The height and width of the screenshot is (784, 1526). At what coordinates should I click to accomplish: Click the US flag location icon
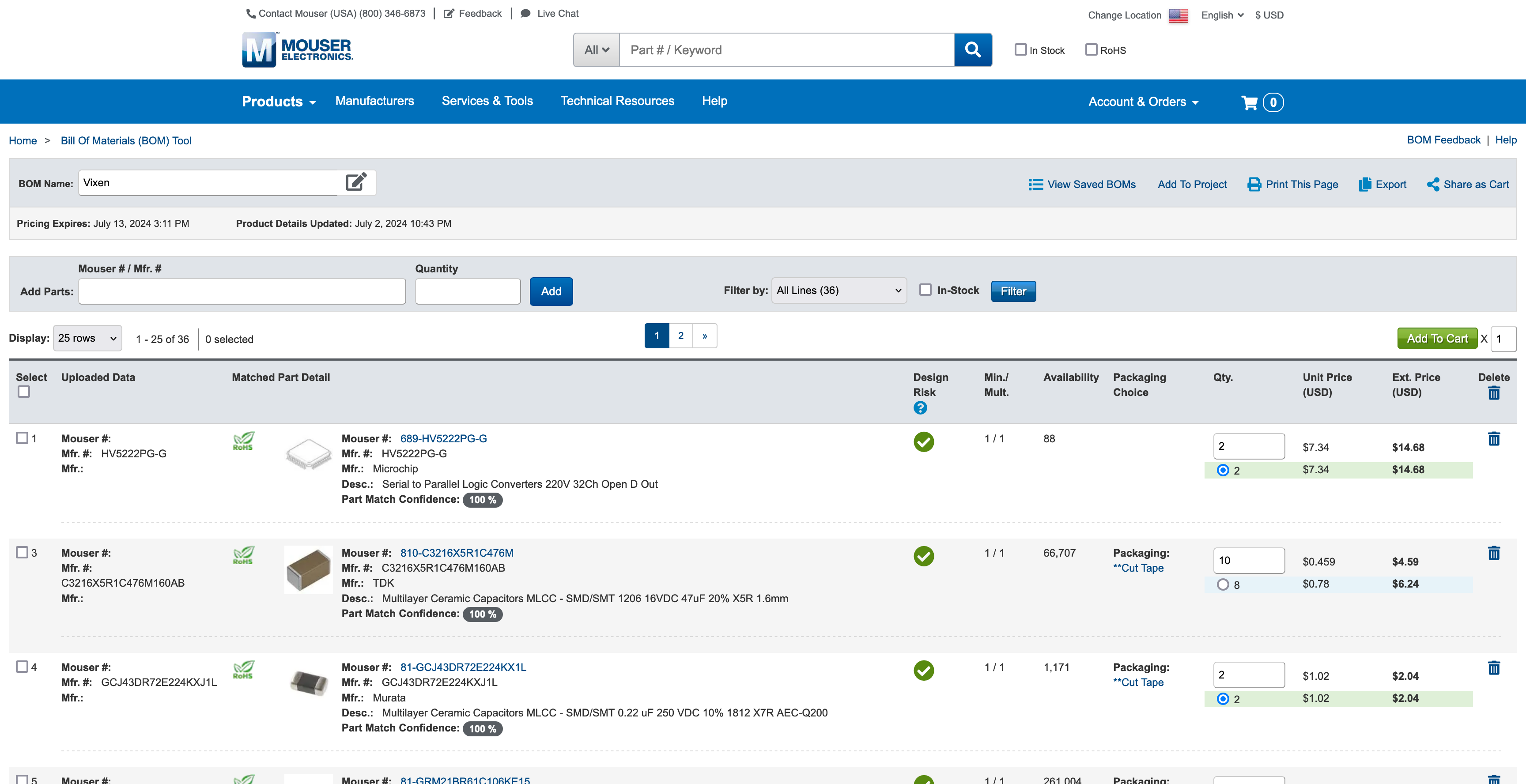click(x=1178, y=15)
